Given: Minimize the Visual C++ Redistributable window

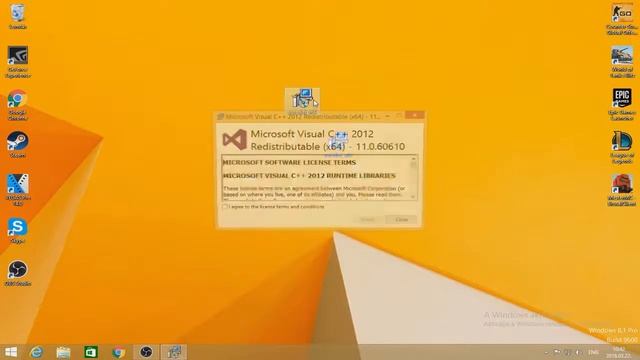Looking at the screenshot, I should [387, 116].
